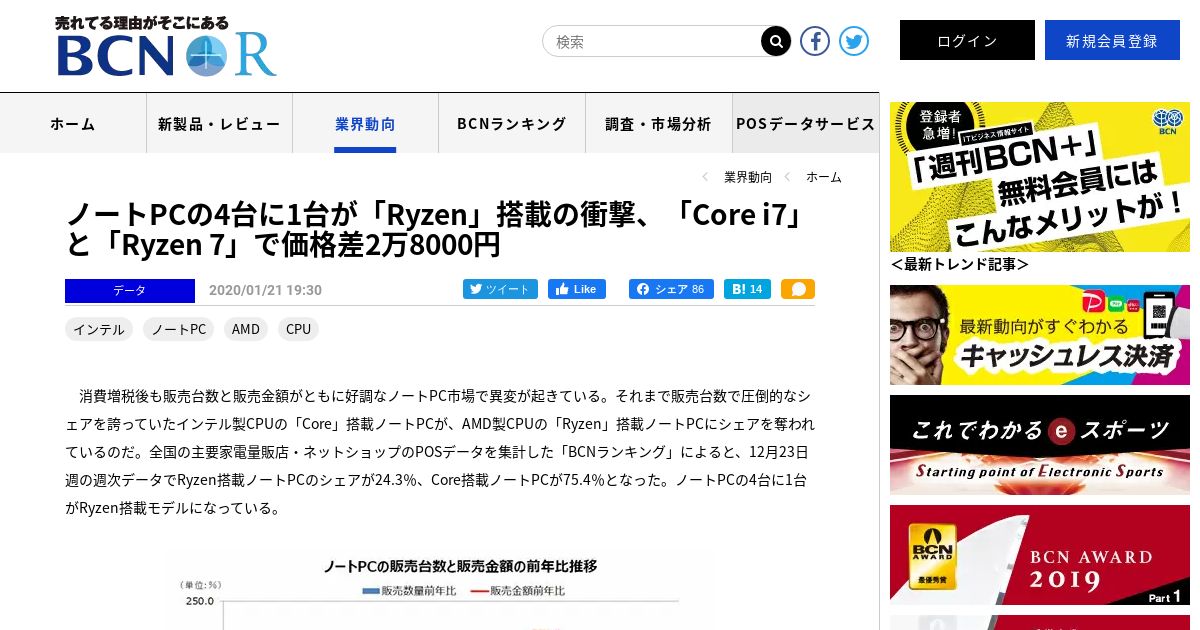Click the 販売金額前年比 chart legend
The height and width of the screenshot is (630, 1200).
(517, 591)
